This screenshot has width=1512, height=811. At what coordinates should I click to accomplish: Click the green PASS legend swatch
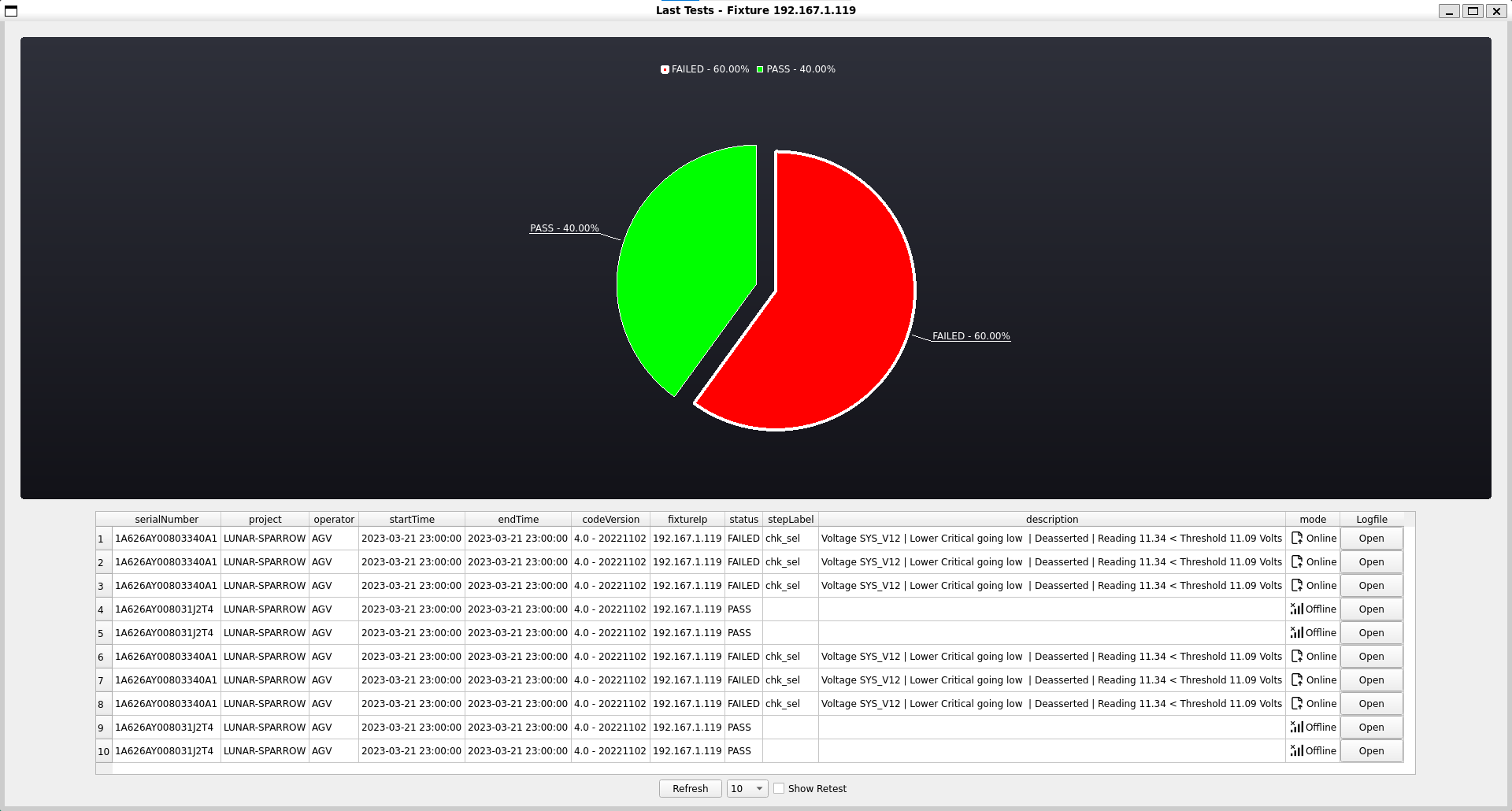(x=760, y=70)
